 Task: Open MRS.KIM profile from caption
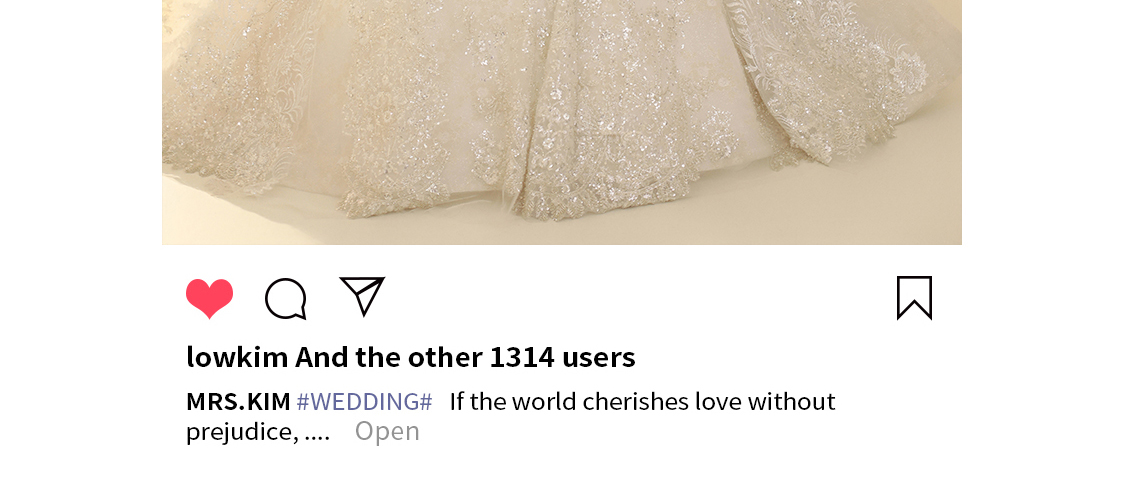238,402
